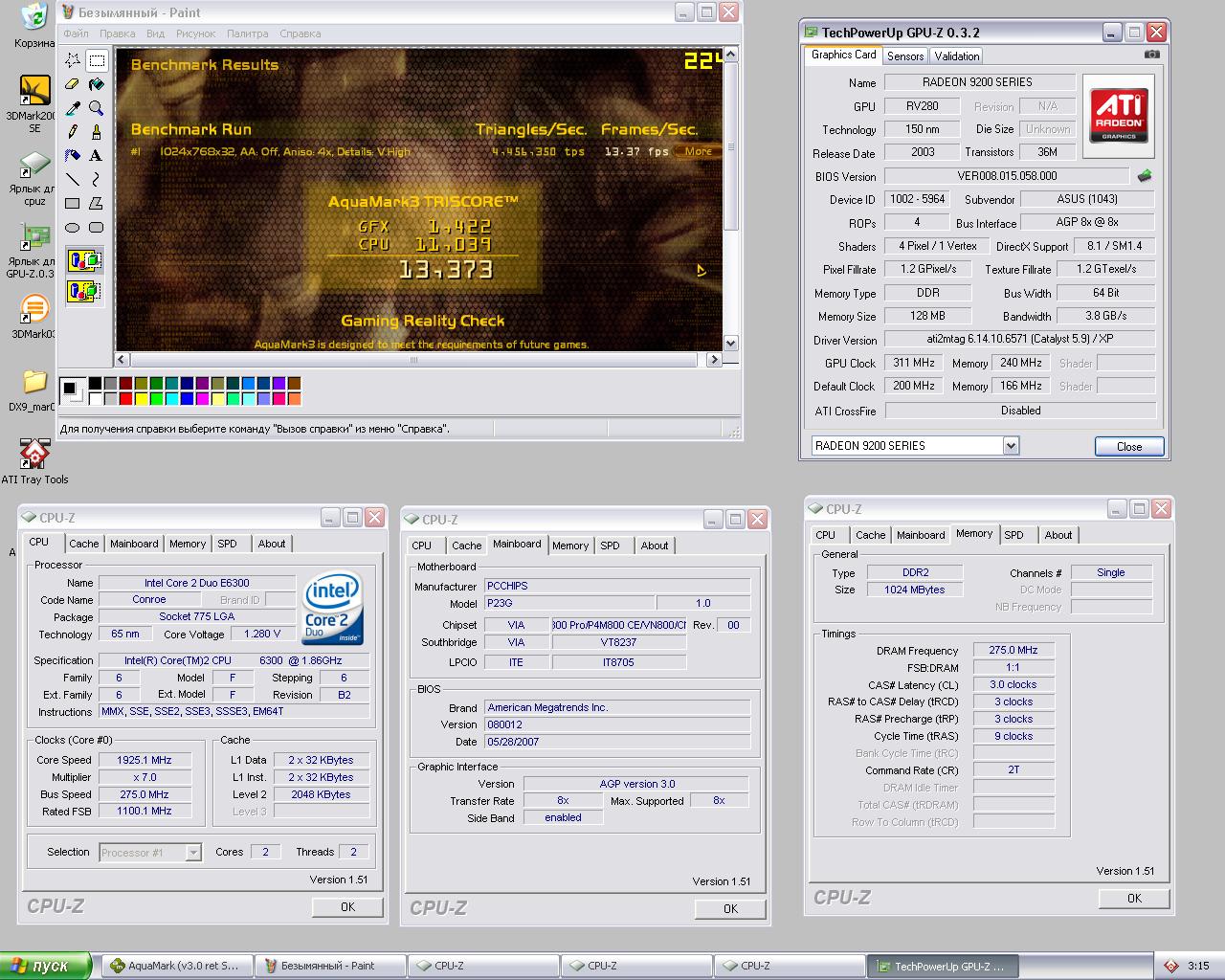Pick the Polygon shape tool
Image resolution: width=1225 pixels, height=980 pixels.
(x=97, y=203)
